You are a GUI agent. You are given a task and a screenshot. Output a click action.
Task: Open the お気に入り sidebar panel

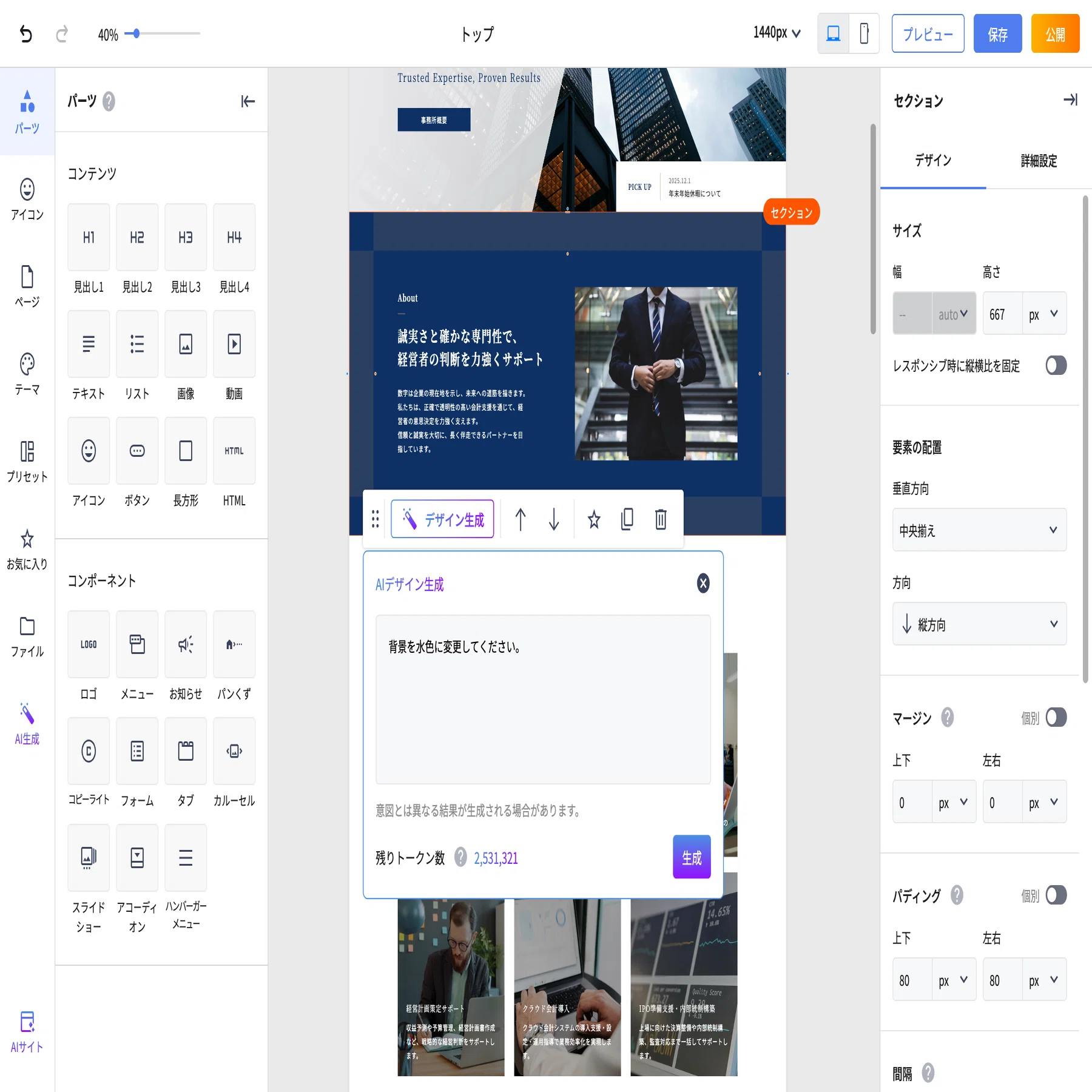pyautogui.click(x=27, y=548)
